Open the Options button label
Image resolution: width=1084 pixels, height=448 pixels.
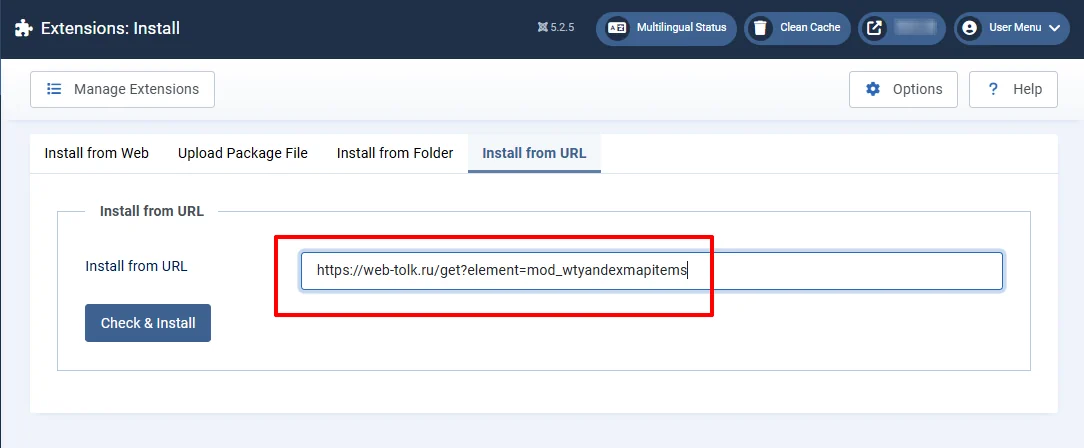[917, 89]
